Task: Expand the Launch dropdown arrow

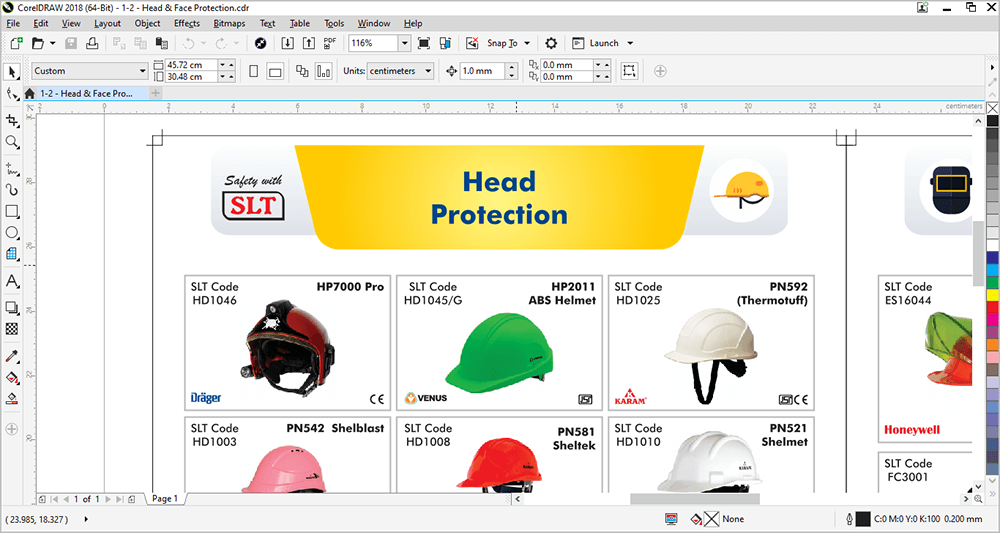Action: [630, 43]
